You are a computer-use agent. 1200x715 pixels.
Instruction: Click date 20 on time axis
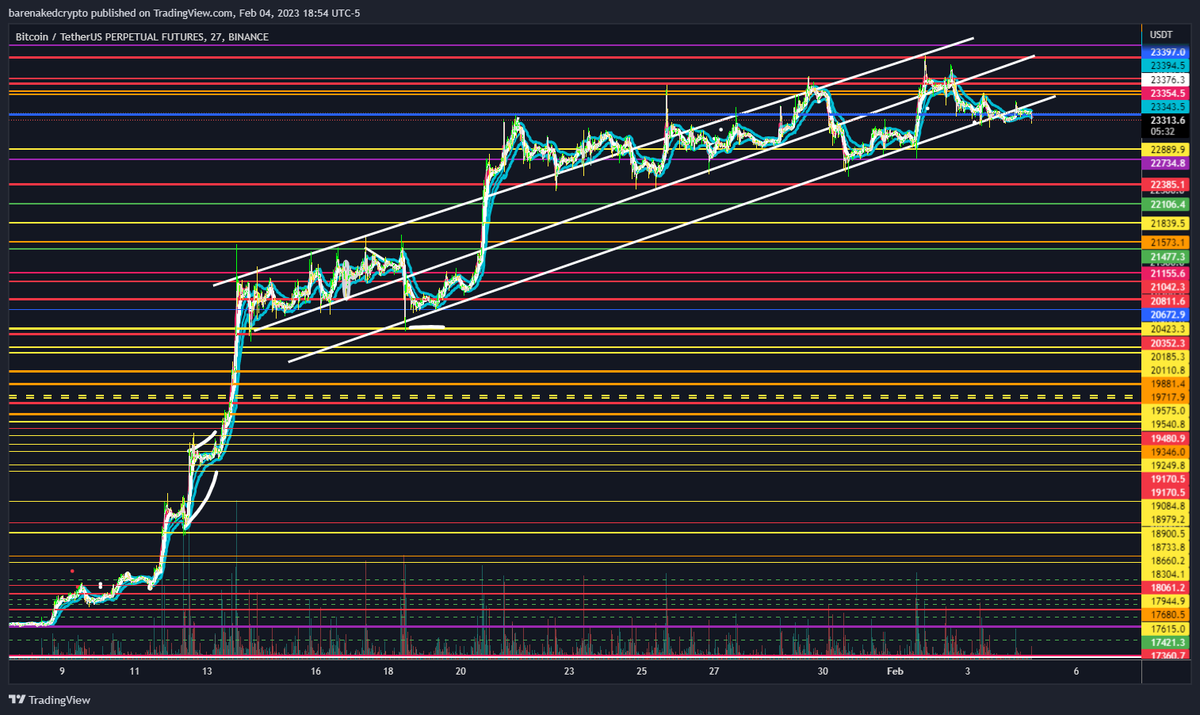(461, 672)
